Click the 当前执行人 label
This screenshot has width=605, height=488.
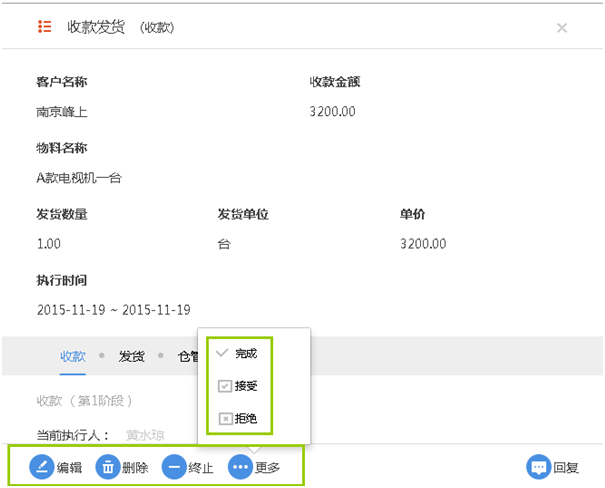(x=73, y=435)
